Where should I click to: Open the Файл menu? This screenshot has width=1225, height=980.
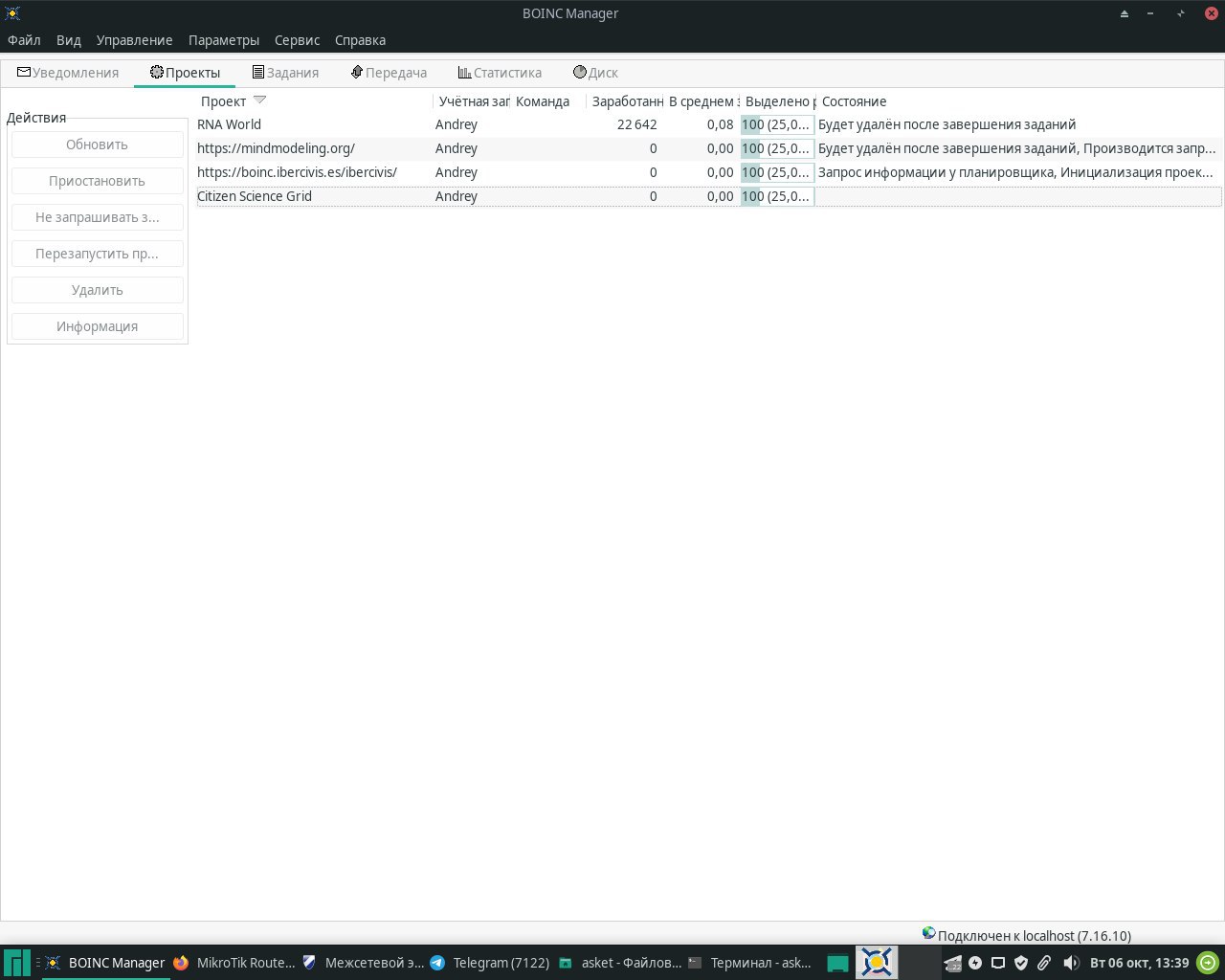point(24,40)
